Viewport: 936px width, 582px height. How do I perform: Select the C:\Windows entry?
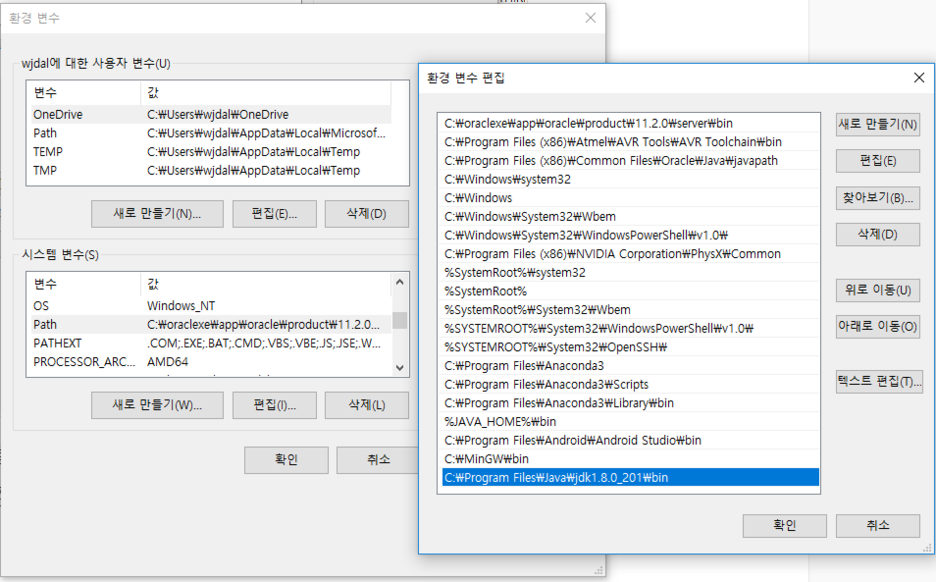(x=630, y=198)
